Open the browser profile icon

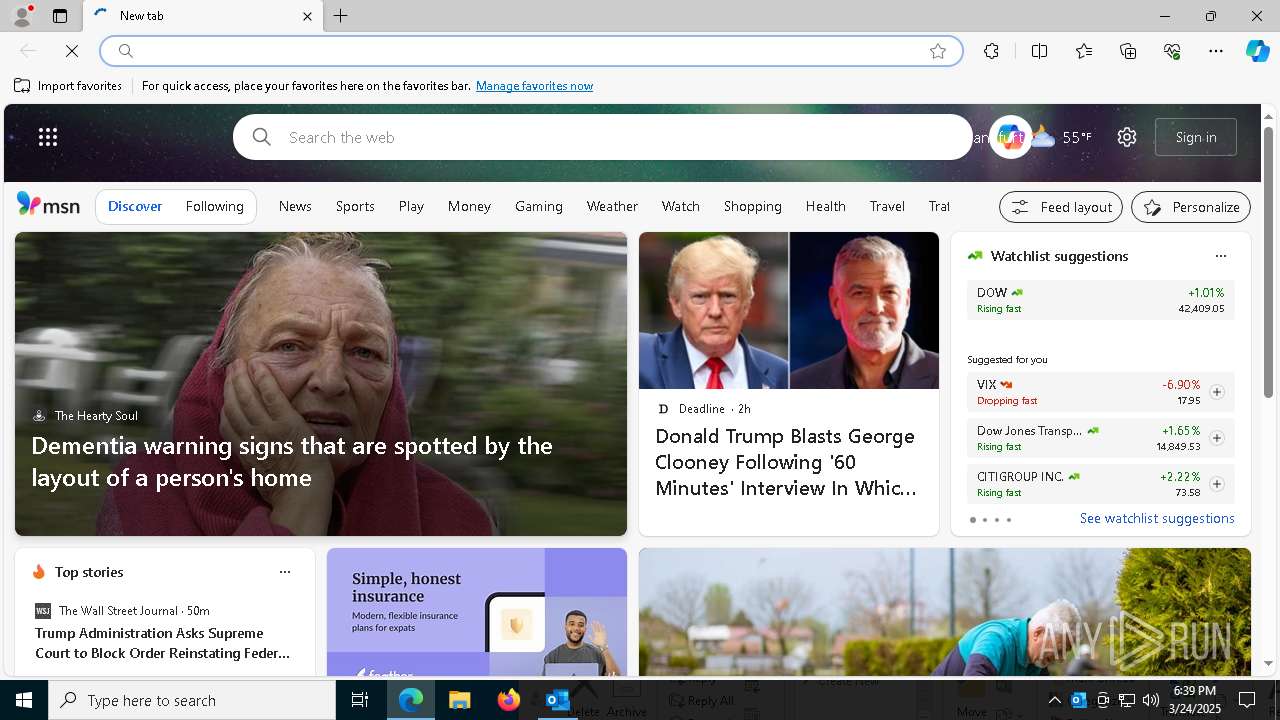point(21,16)
